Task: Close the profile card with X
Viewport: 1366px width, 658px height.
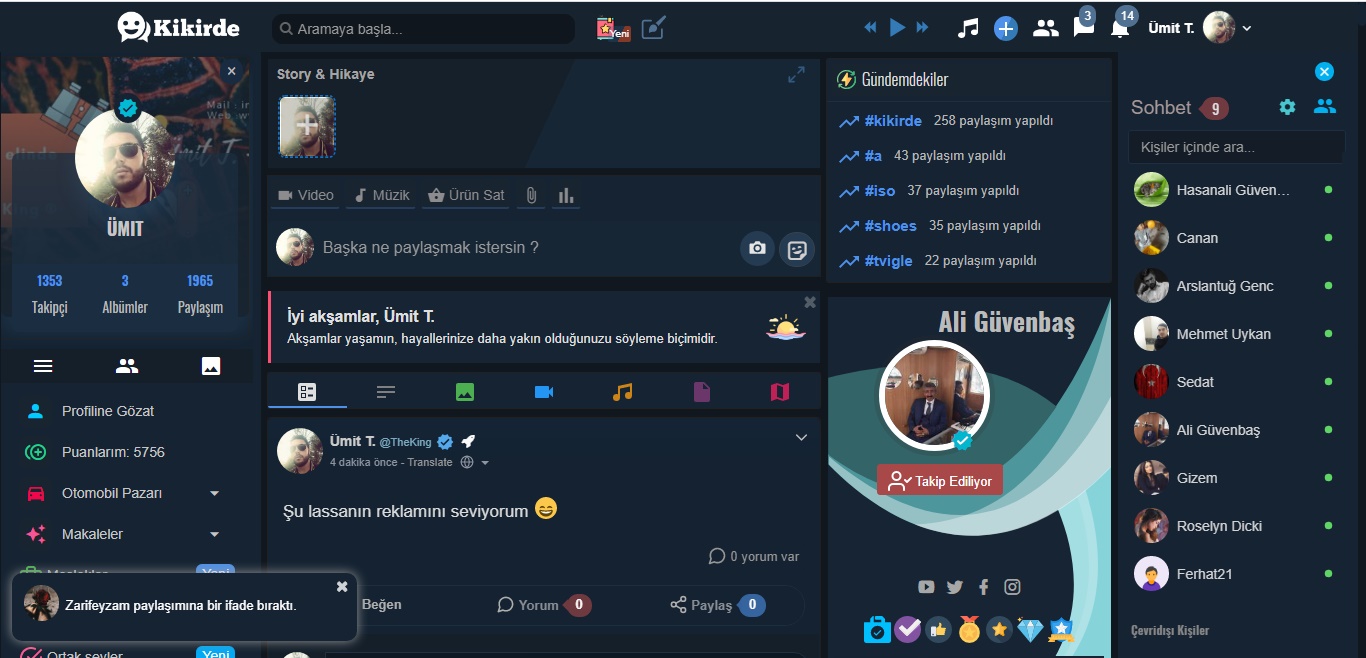Action: (x=232, y=71)
